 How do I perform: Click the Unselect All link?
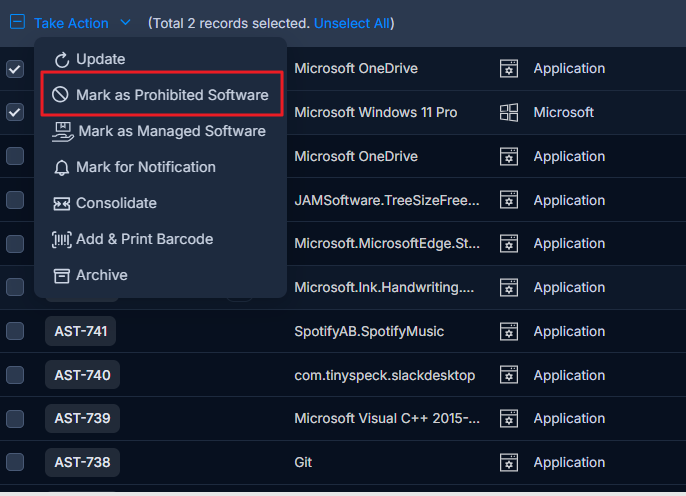(x=352, y=23)
